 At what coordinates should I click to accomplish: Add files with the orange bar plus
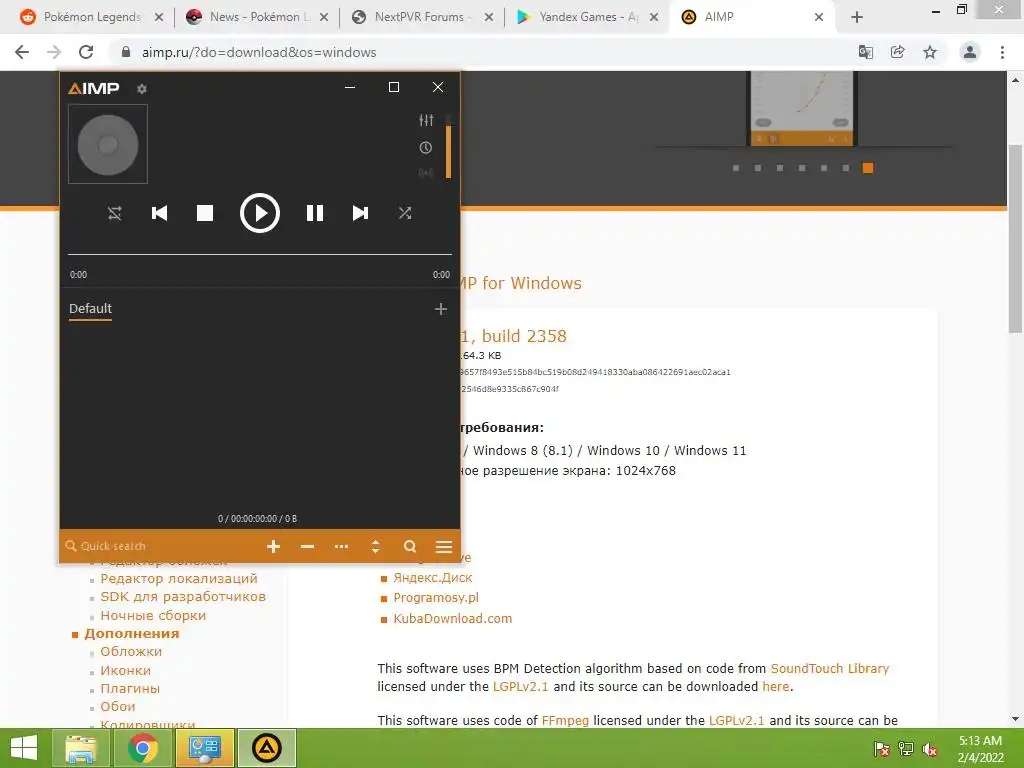(274, 547)
